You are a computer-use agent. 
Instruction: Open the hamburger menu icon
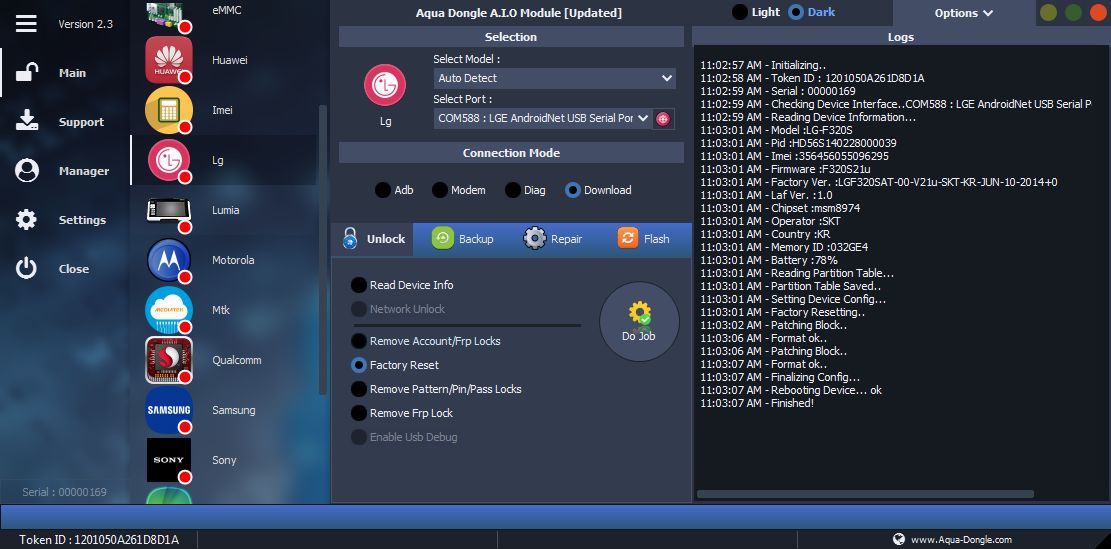pyautogui.click(x=26, y=23)
